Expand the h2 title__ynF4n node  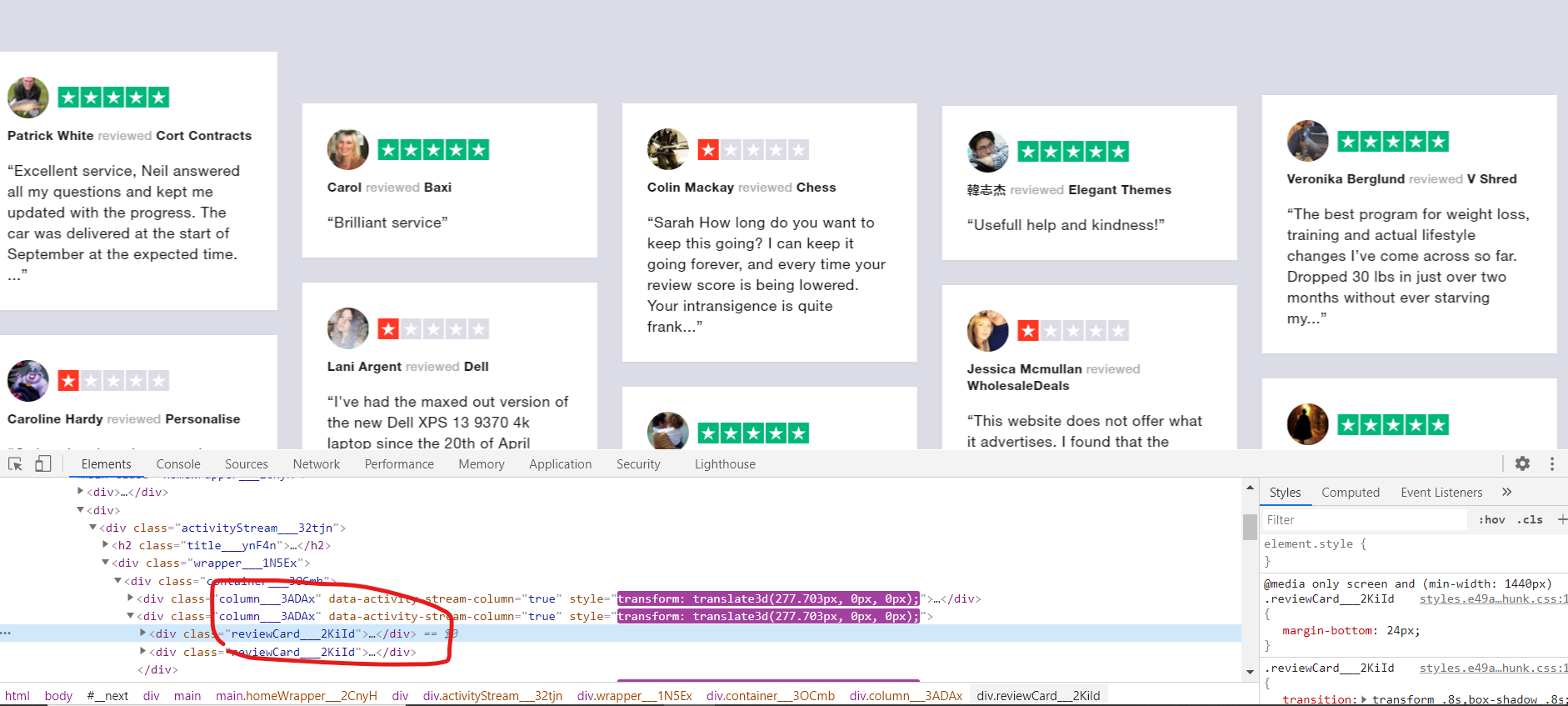(105, 545)
